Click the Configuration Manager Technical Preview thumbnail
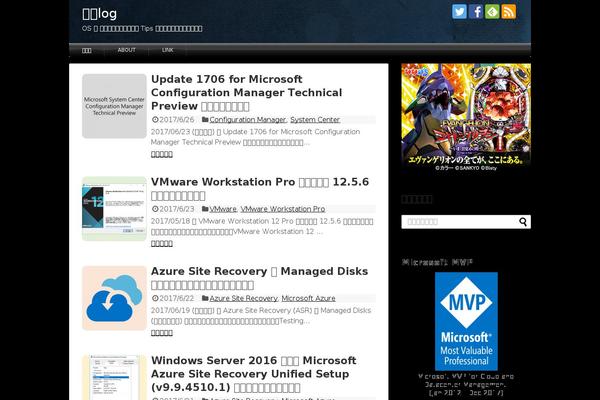Screen dimensions: 600x400 coord(114,106)
